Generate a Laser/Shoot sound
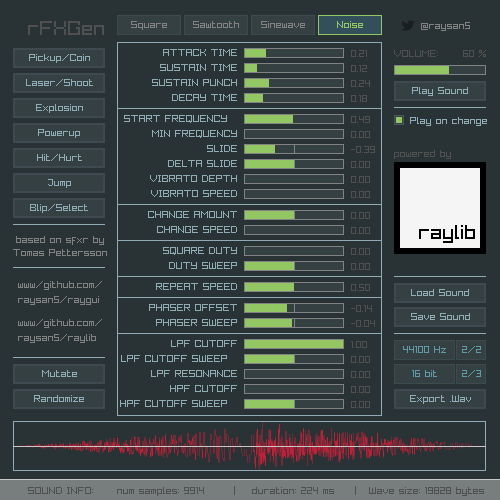The width and height of the screenshot is (500, 500). point(59,83)
